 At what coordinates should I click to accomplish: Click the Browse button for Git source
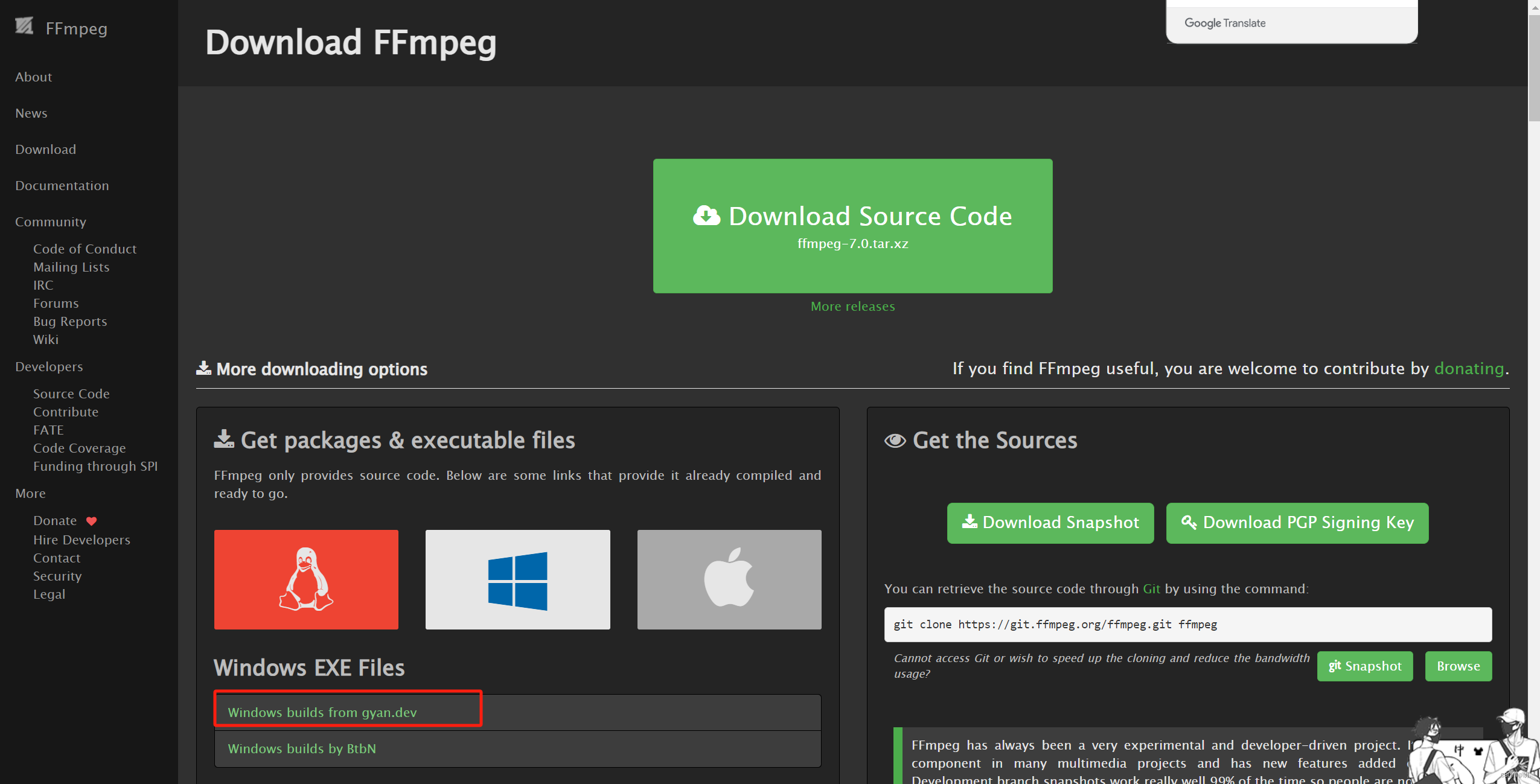pos(1457,666)
